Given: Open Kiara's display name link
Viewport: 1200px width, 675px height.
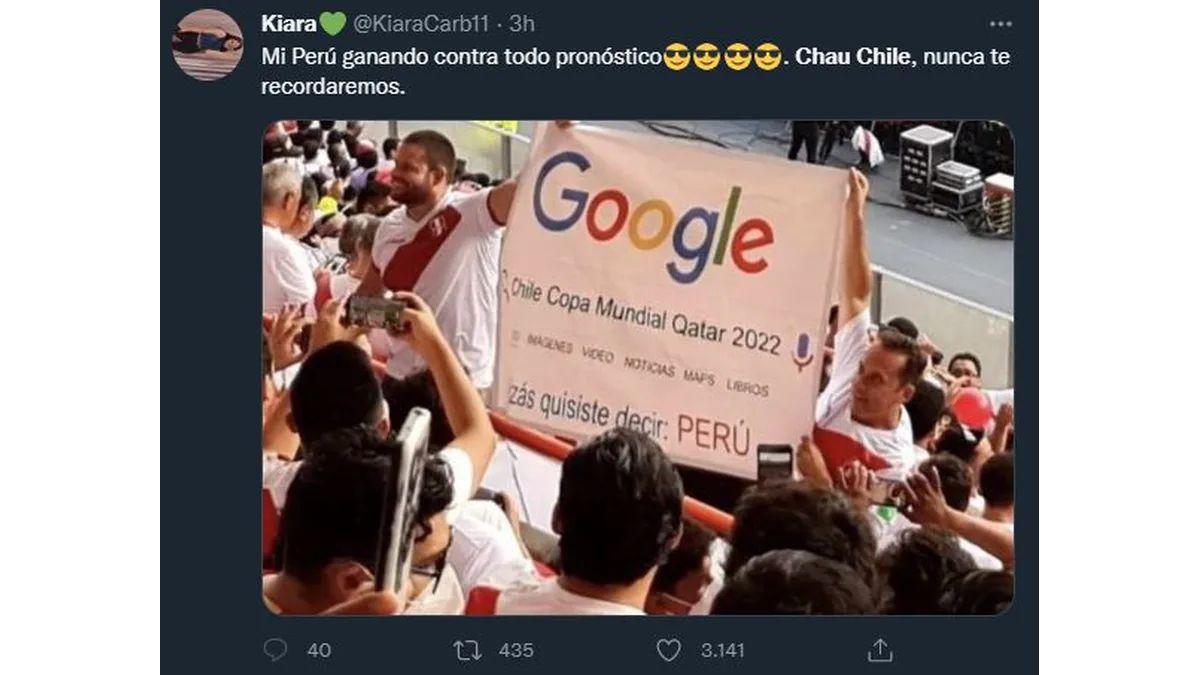Looking at the screenshot, I should tap(288, 22).
